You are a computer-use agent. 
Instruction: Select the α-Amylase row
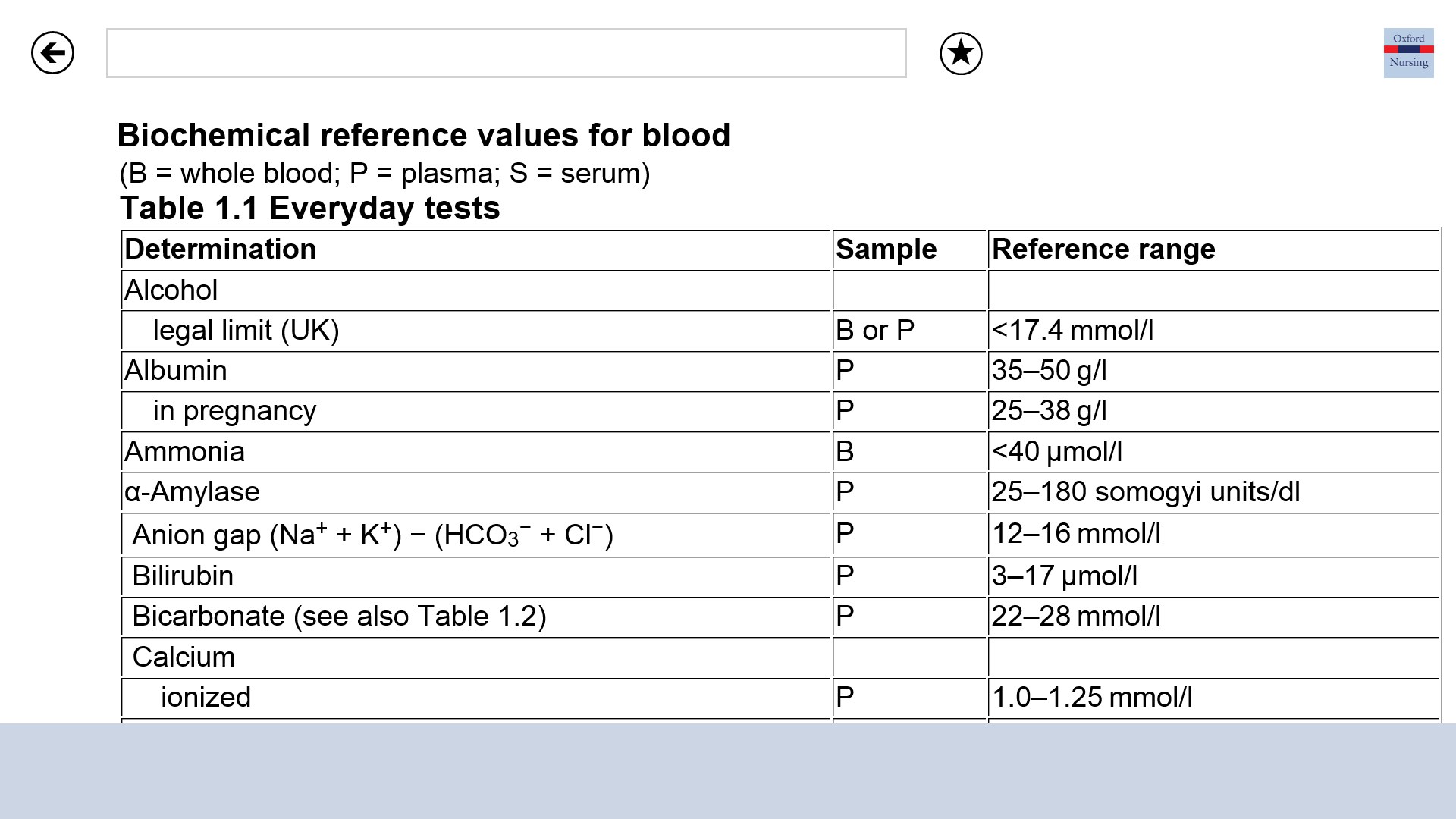pos(192,492)
